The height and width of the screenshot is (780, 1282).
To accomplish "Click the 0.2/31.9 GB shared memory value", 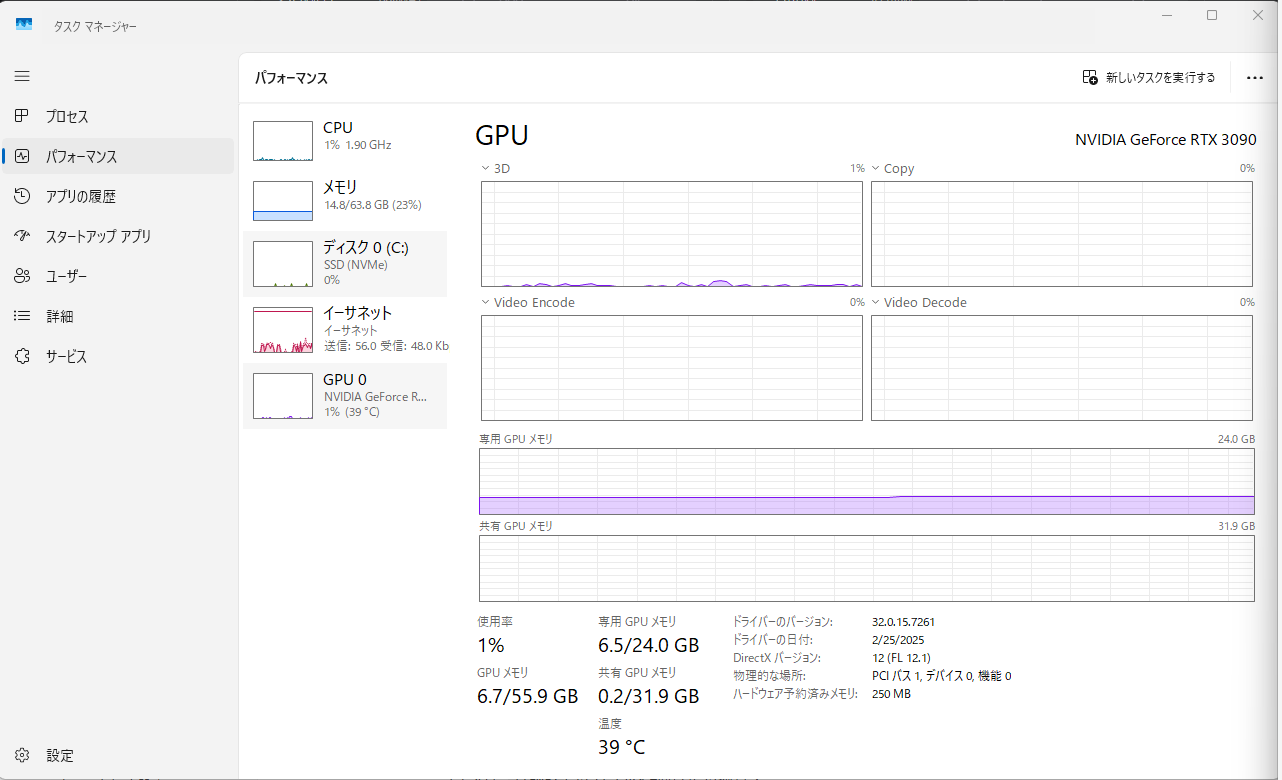I will tap(649, 696).
